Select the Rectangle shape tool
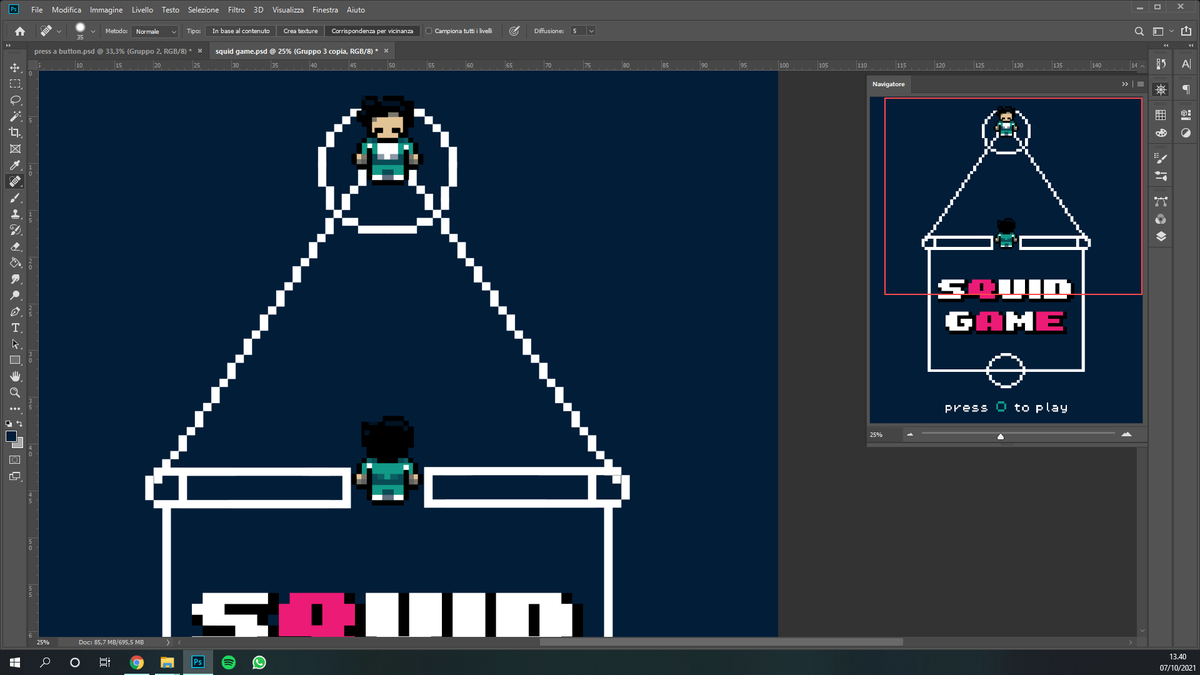Image resolution: width=1200 pixels, height=675 pixels. point(15,360)
